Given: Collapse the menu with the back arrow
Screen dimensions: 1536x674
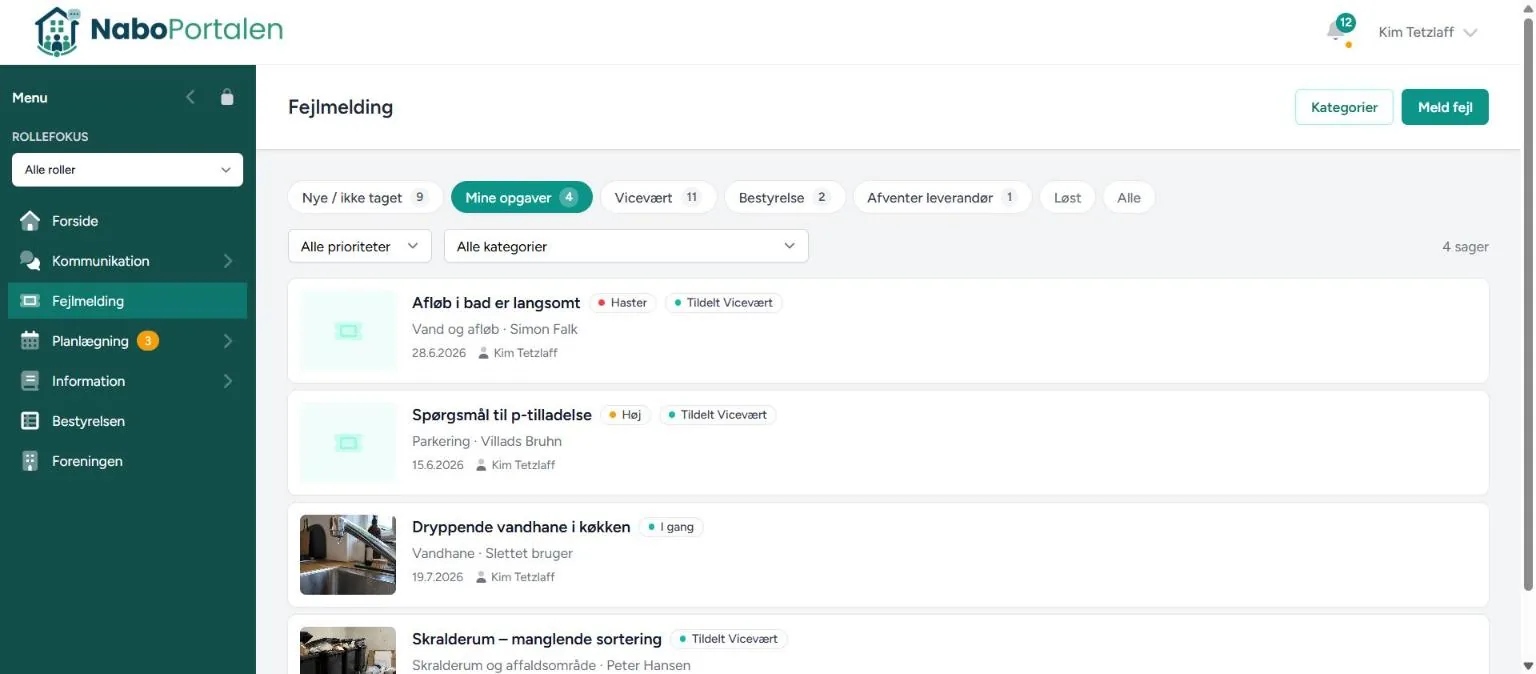Looking at the screenshot, I should (191, 97).
